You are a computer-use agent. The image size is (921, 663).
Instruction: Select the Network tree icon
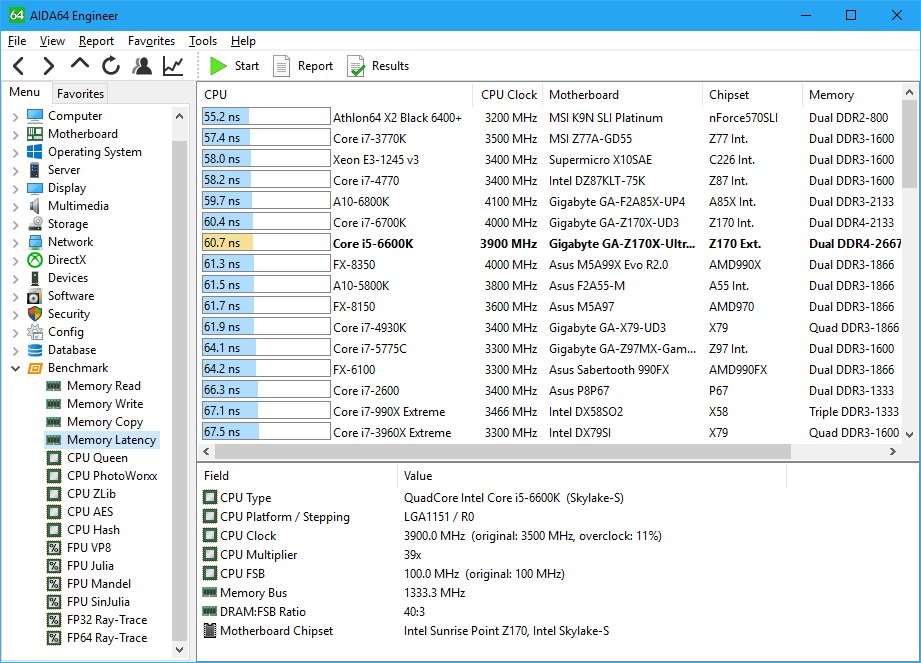[x=35, y=242]
